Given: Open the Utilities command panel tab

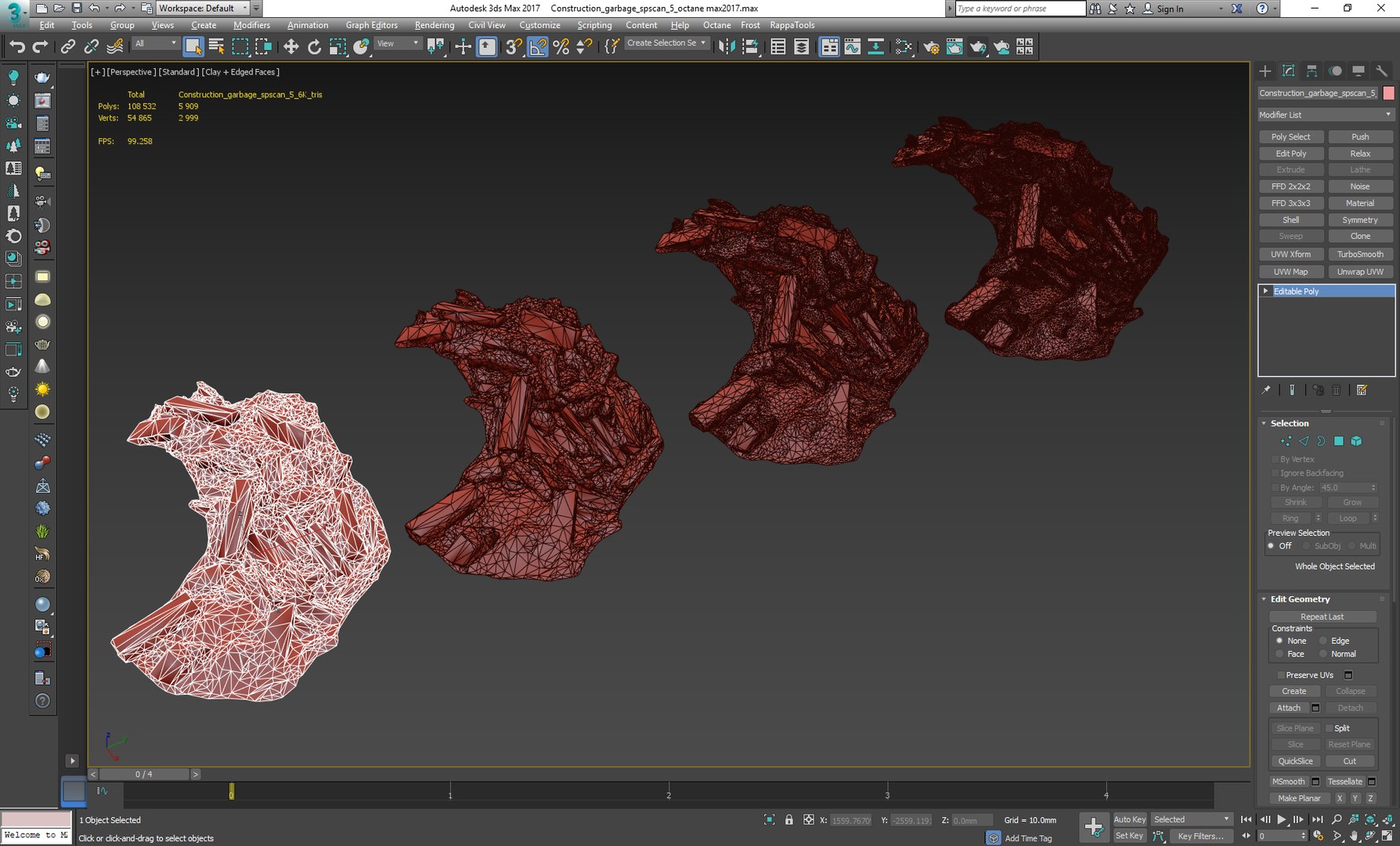Looking at the screenshot, I should point(1381,71).
